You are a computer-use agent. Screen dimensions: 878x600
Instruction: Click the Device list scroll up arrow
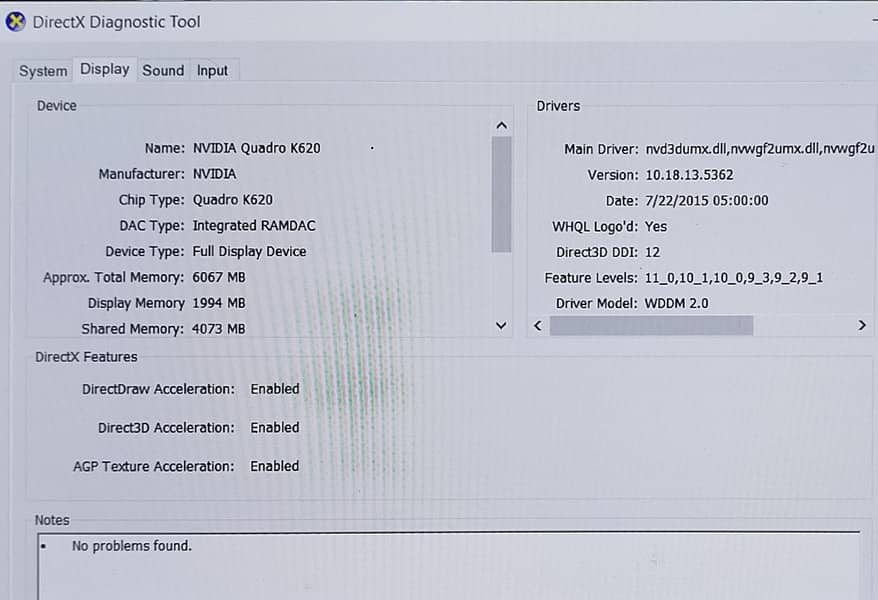[x=502, y=125]
